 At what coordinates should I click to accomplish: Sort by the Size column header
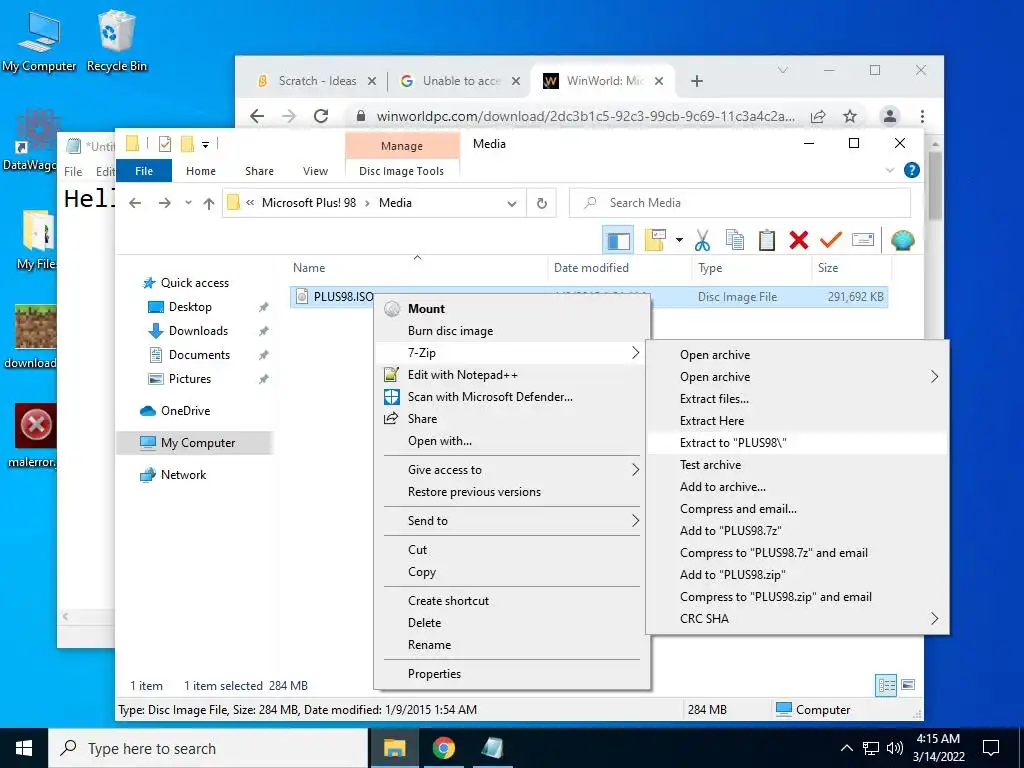tap(852, 268)
